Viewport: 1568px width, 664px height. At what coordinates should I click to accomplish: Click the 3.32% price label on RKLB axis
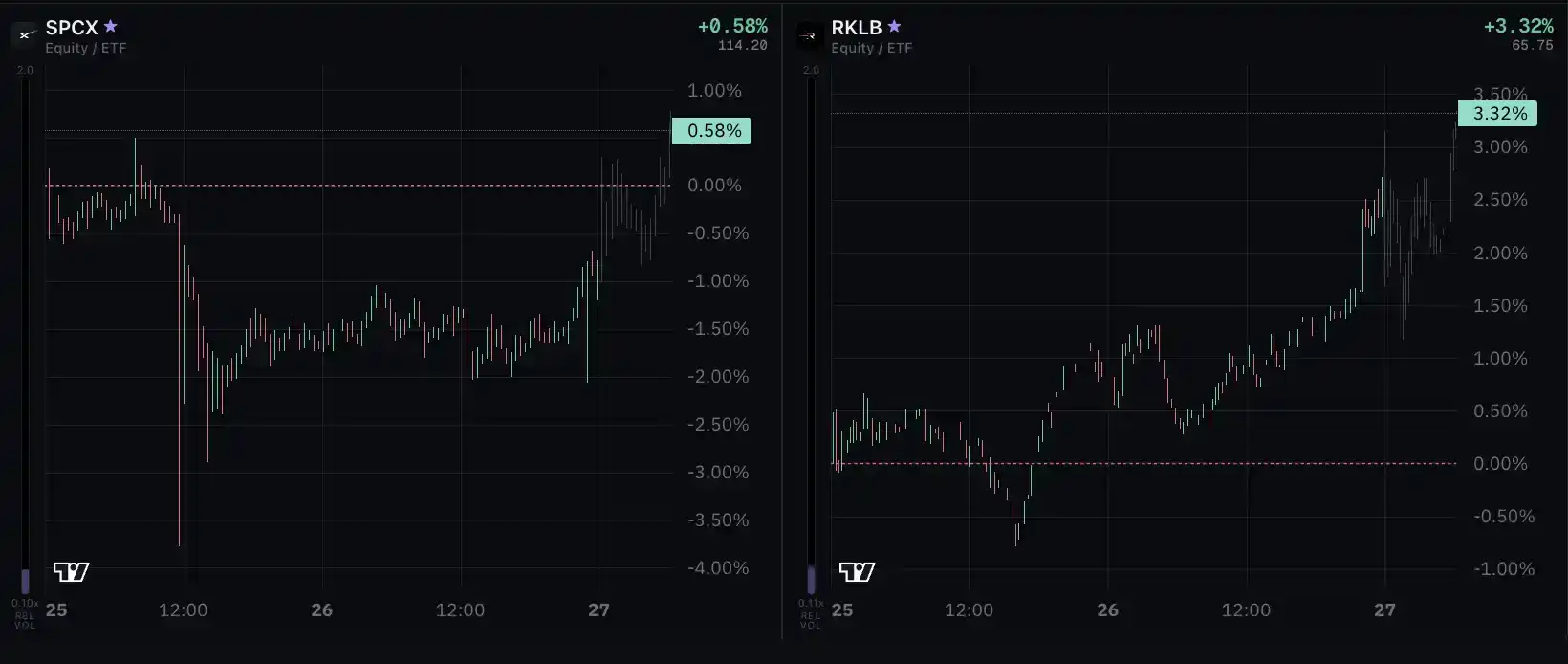[1497, 114]
